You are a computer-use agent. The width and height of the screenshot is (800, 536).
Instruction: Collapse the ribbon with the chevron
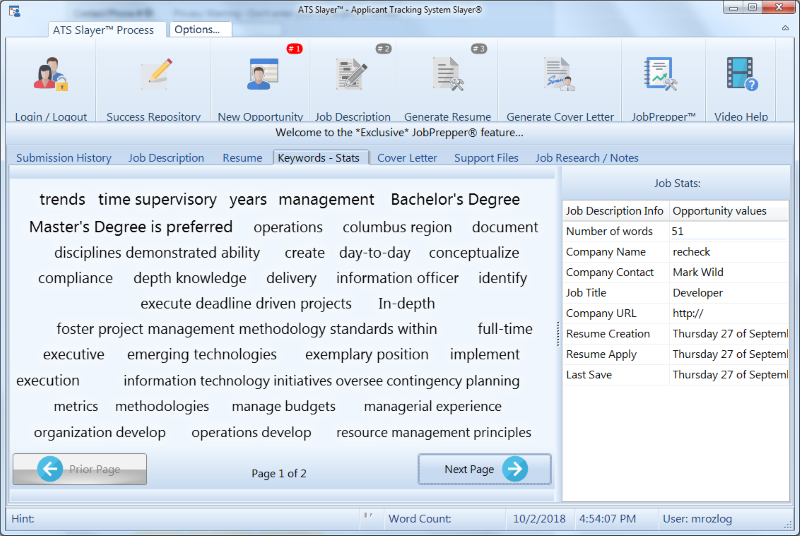(x=785, y=28)
